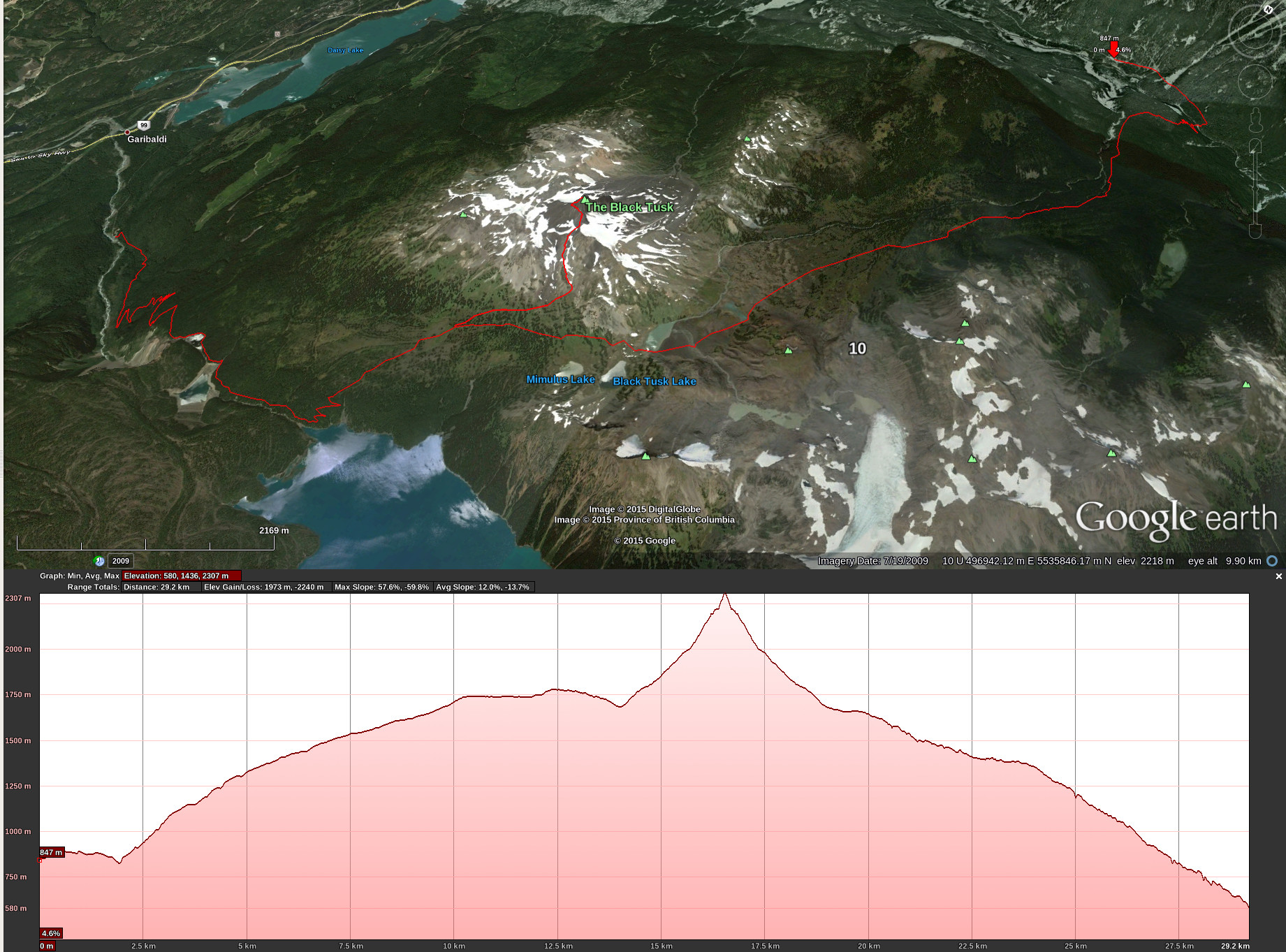Toggle the Elevation graph metric
Image resolution: width=1286 pixels, height=952 pixels.
(x=181, y=576)
